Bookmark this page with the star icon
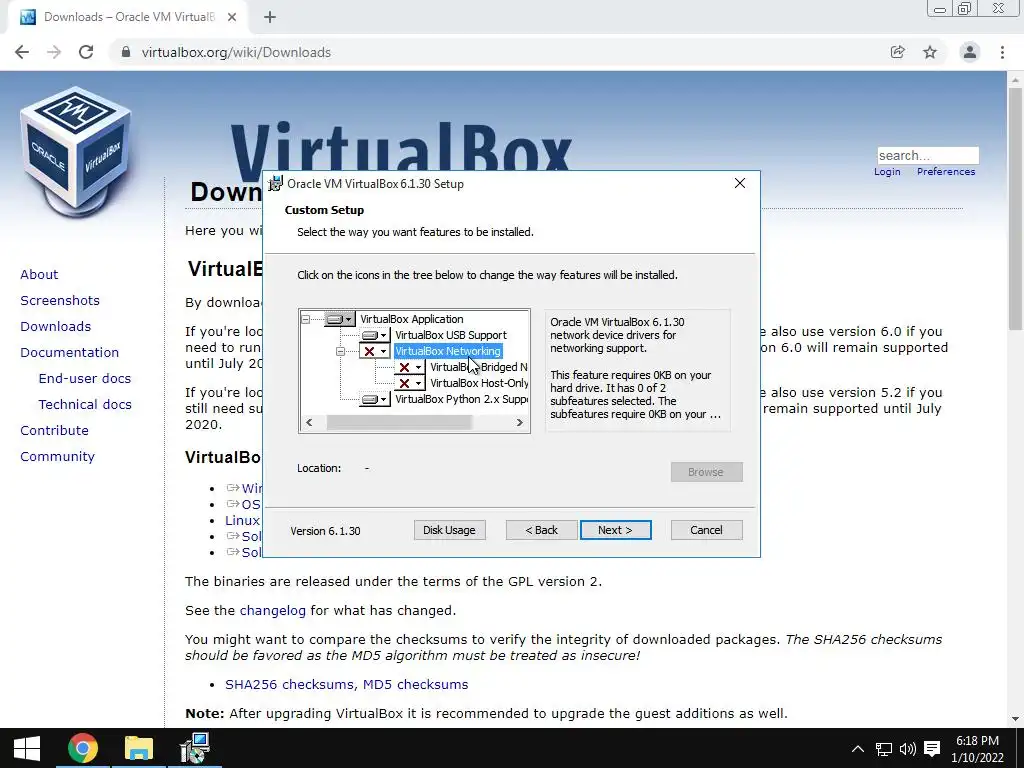The image size is (1024, 768). coord(930,52)
